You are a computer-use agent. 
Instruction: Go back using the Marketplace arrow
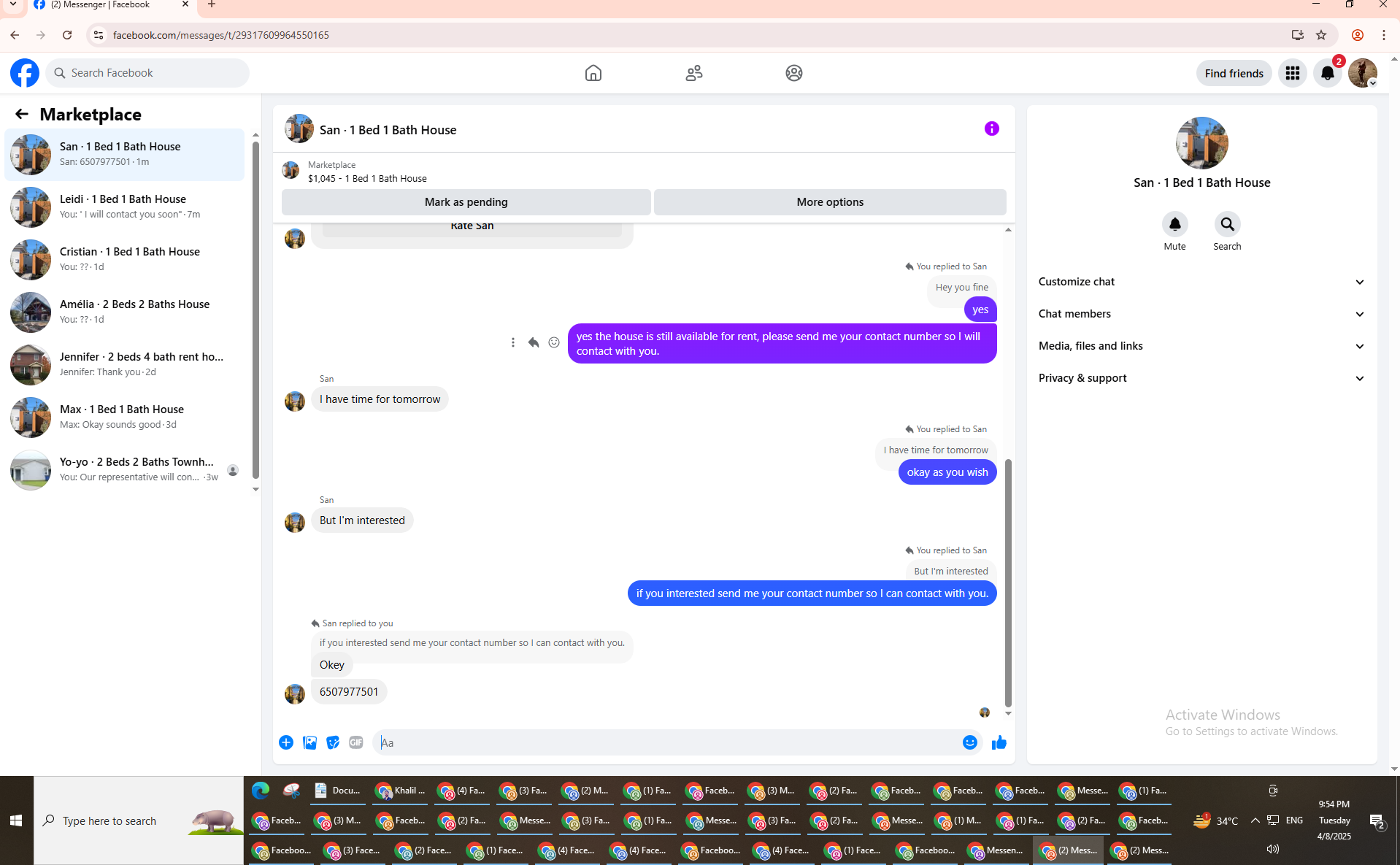tap(22, 114)
